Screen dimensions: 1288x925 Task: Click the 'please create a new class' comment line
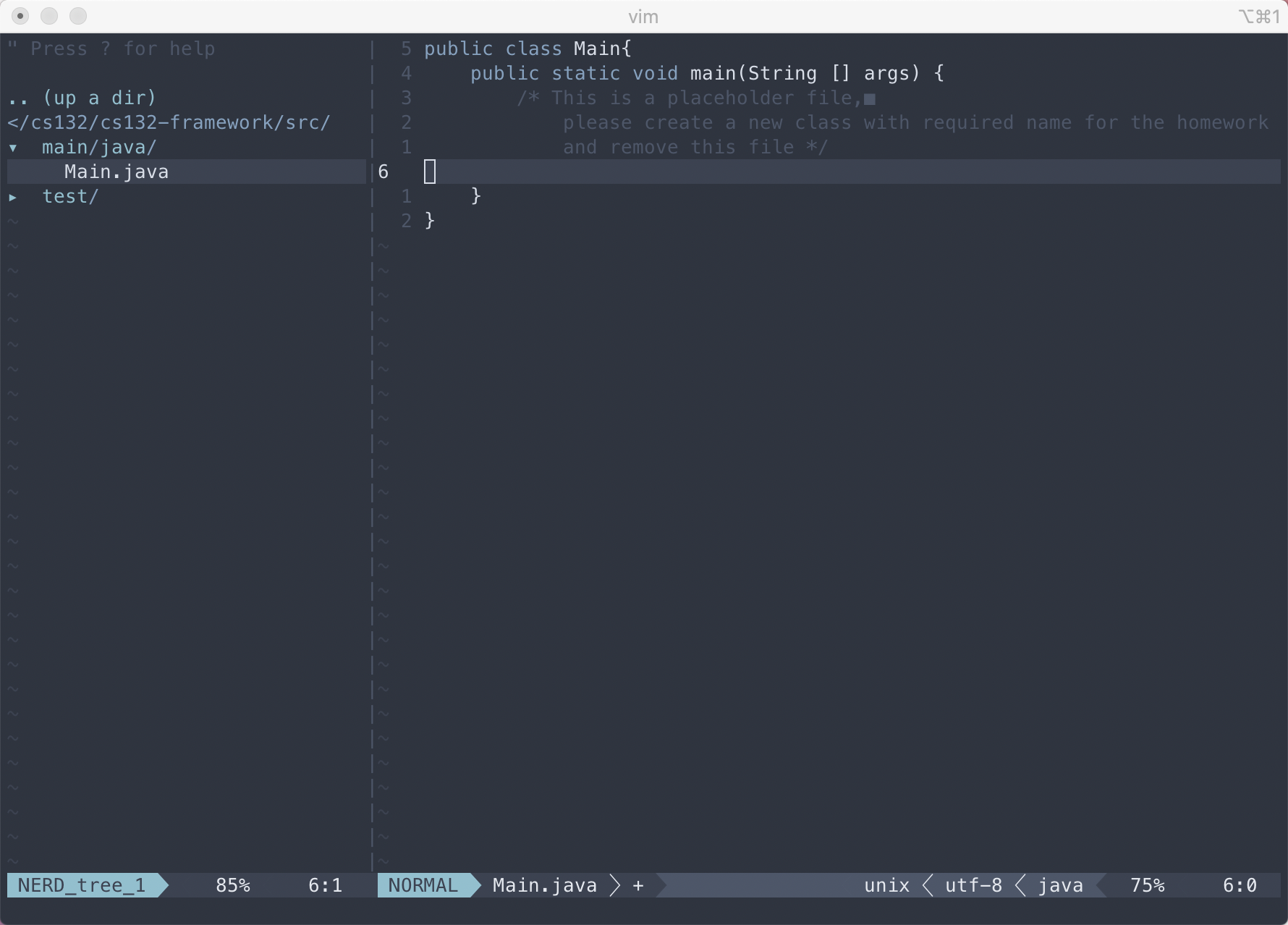click(916, 122)
